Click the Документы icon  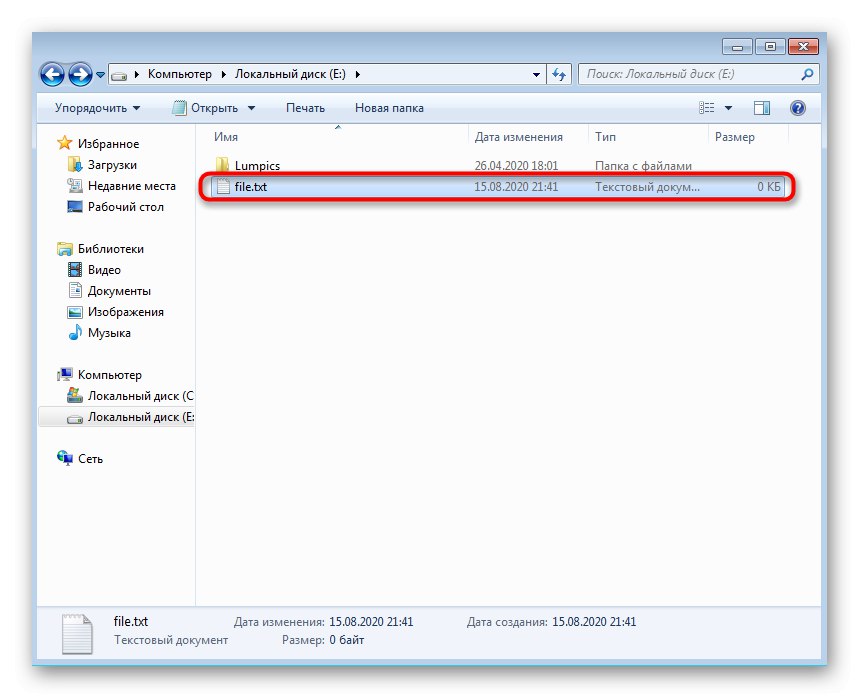[75, 290]
